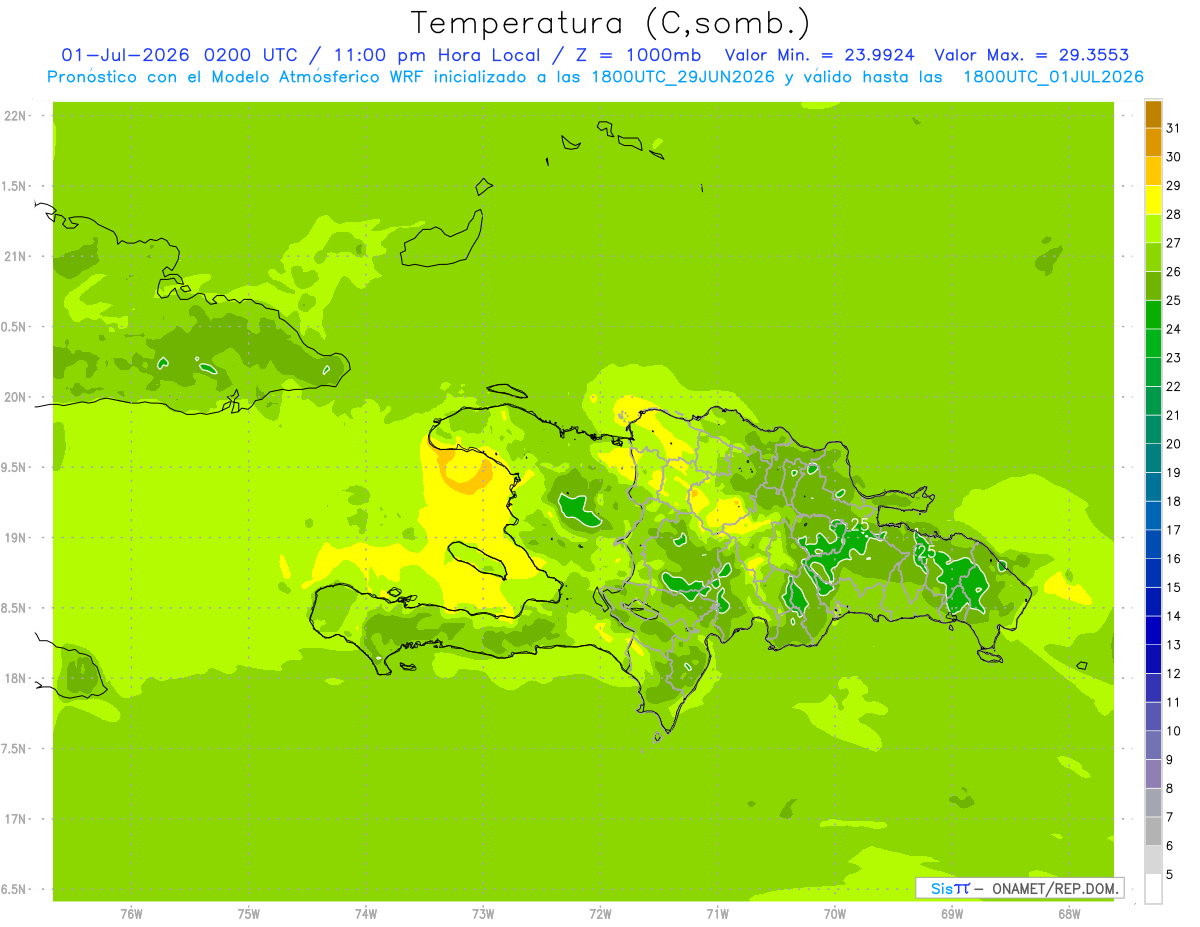
Task: Click the '76W' longitude axis label
Action: 131,914
